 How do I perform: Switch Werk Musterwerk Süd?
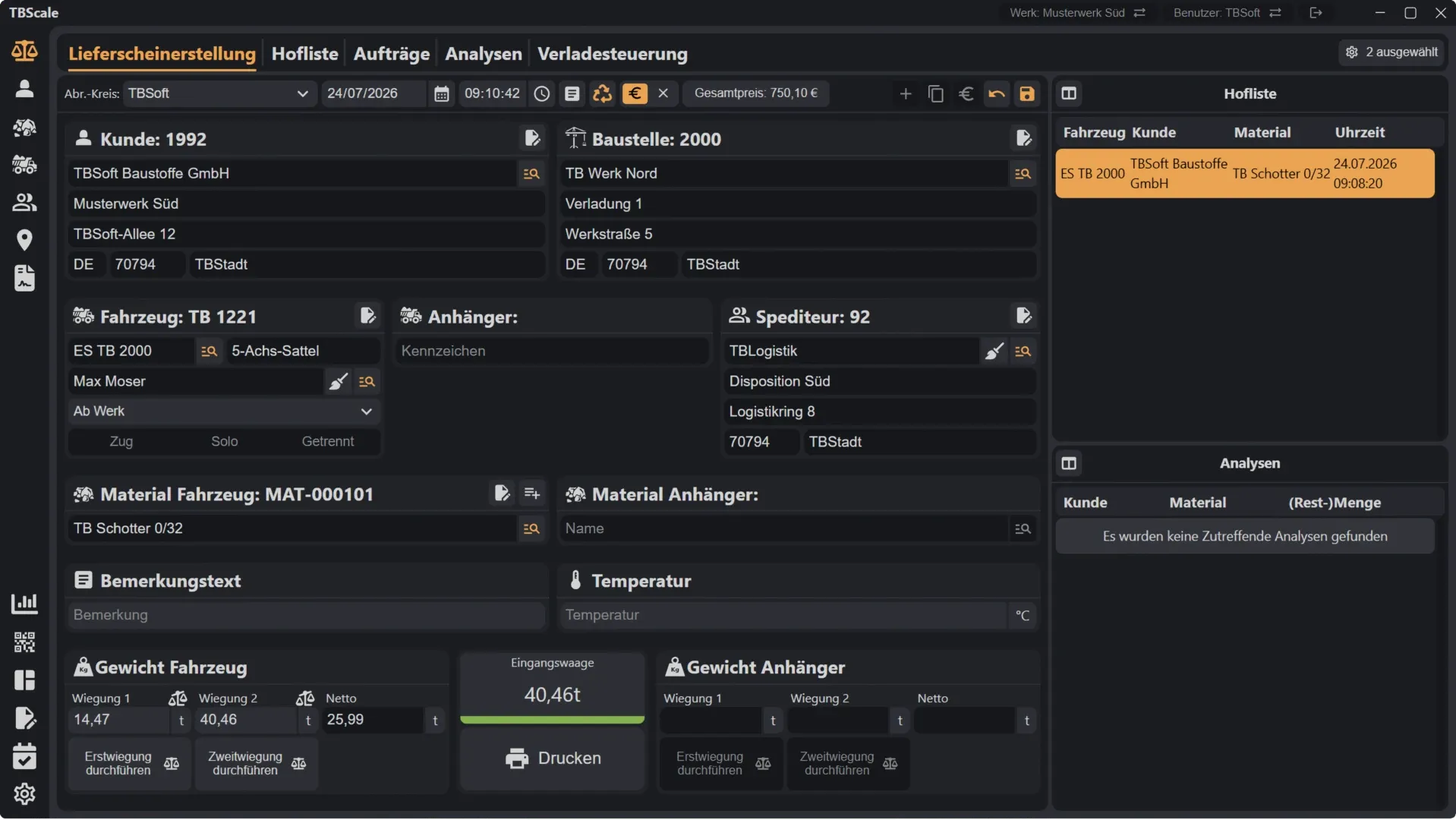pyautogui.click(x=1077, y=13)
